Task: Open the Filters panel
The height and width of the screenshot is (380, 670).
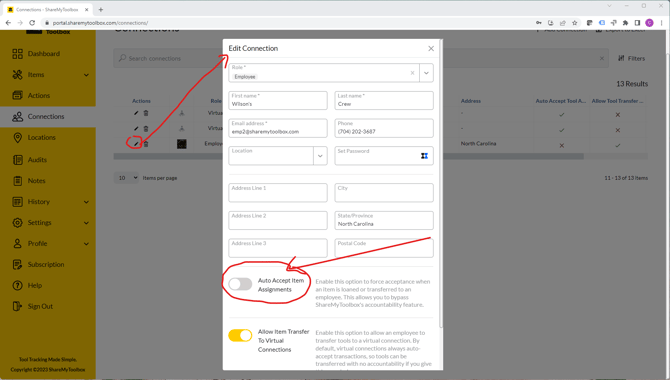Action: (632, 59)
